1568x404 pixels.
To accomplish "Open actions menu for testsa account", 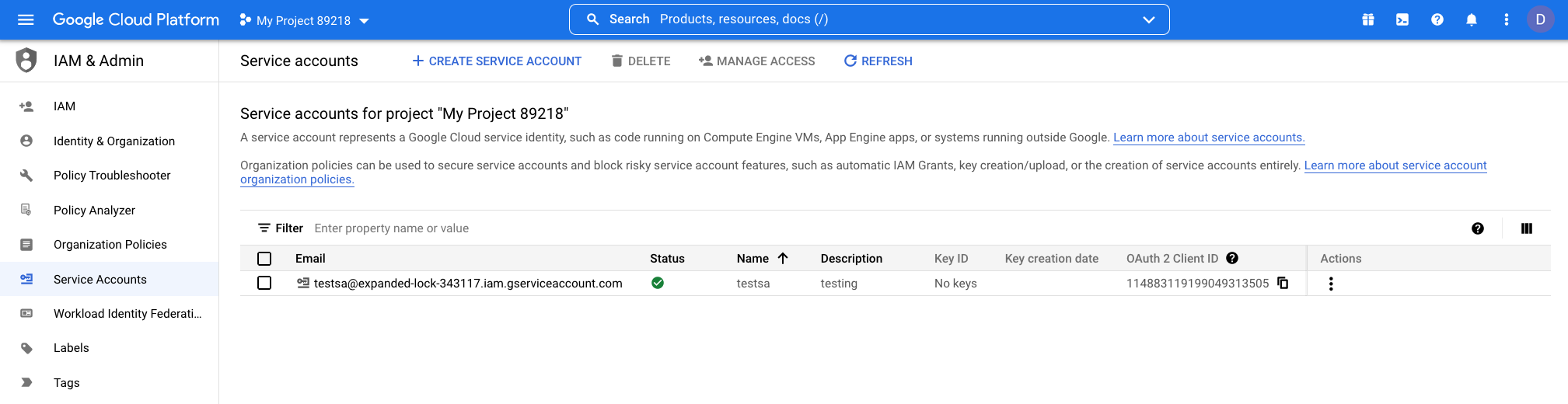I will (x=1331, y=284).
